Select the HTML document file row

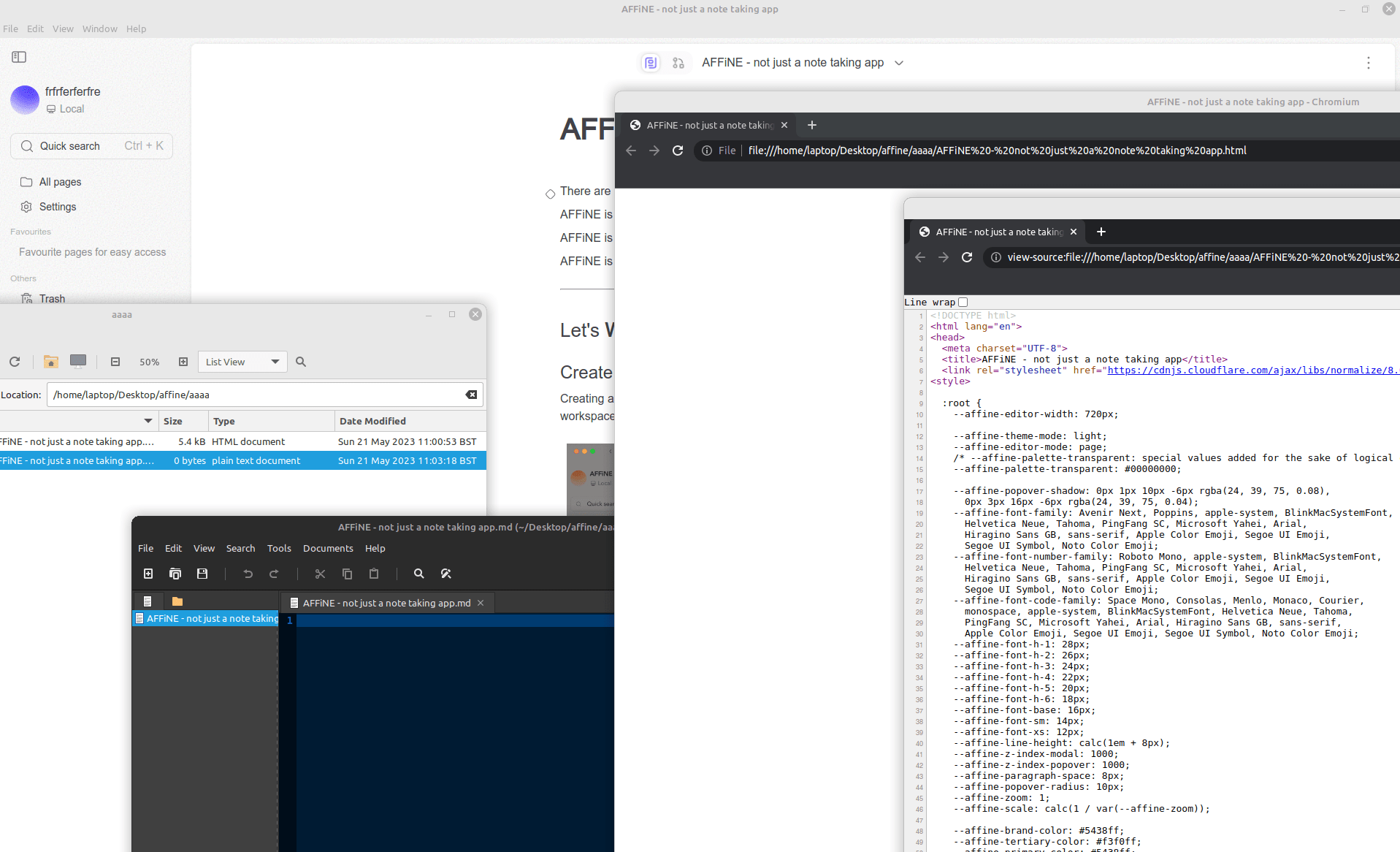pyautogui.click(x=242, y=441)
